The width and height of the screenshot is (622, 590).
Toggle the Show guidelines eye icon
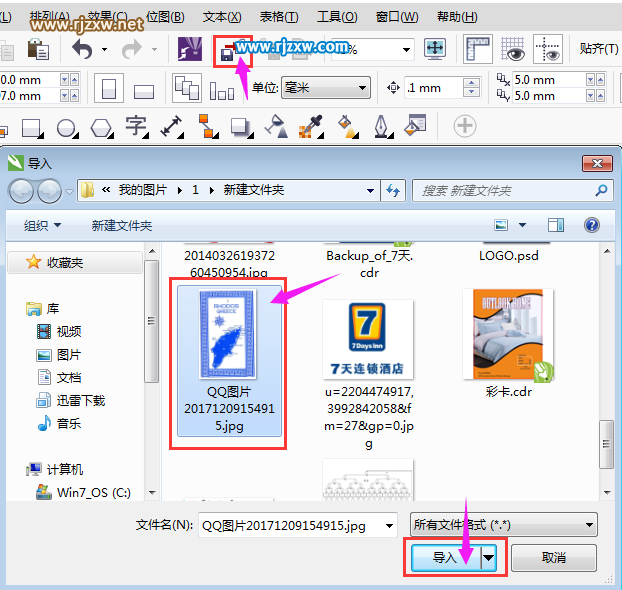tap(547, 49)
